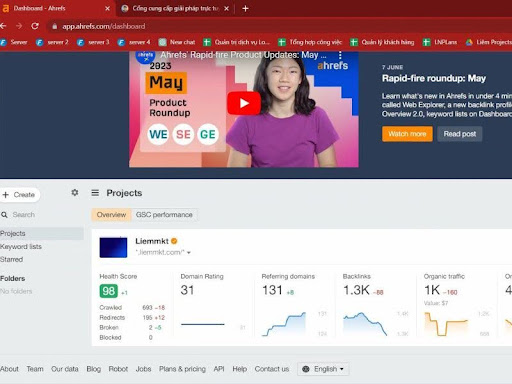
Task: Click the Health Score 98 badge
Action: coord(109,291)
